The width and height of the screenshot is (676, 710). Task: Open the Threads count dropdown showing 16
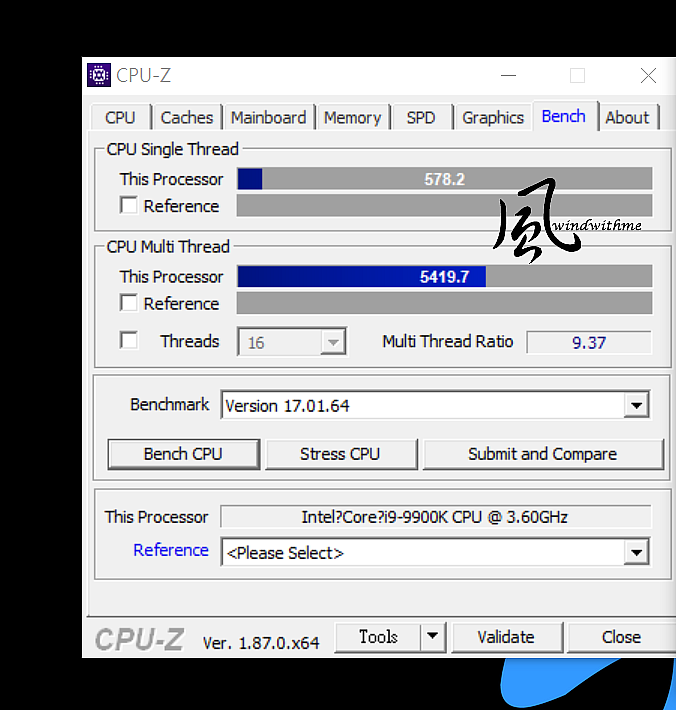[x=292, y=342]
